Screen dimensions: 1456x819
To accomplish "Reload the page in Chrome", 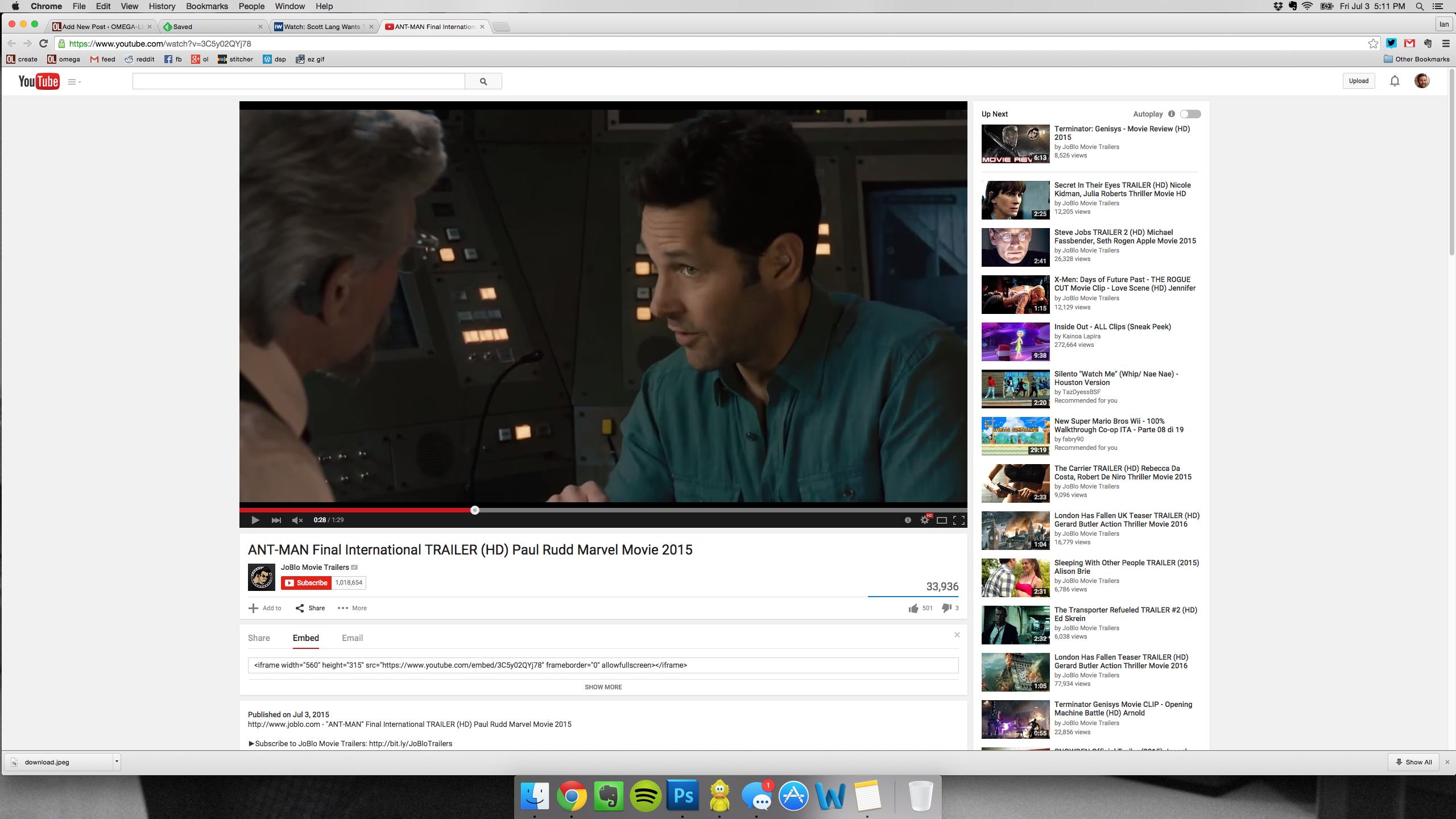I will point(43,43).
